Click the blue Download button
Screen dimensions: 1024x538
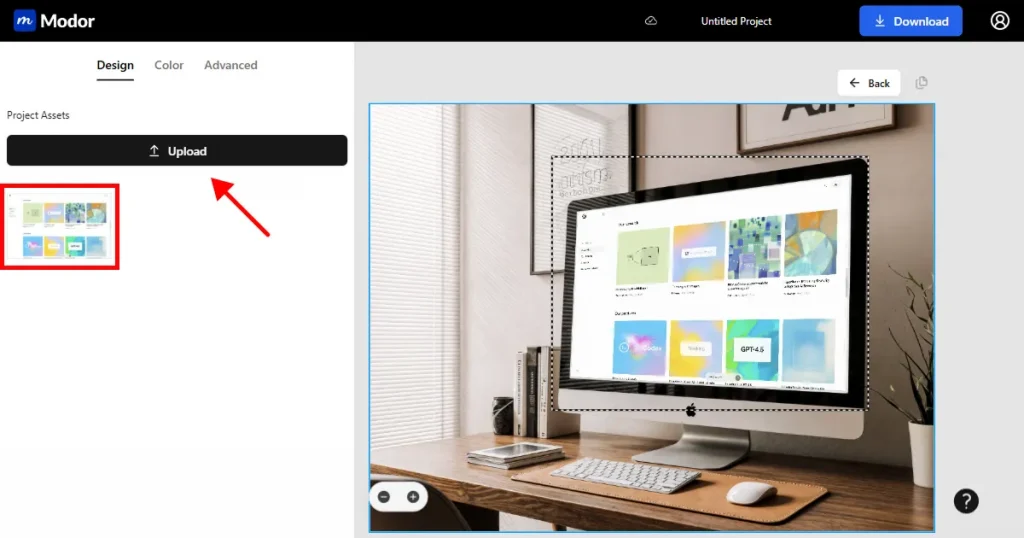(910, 21)
